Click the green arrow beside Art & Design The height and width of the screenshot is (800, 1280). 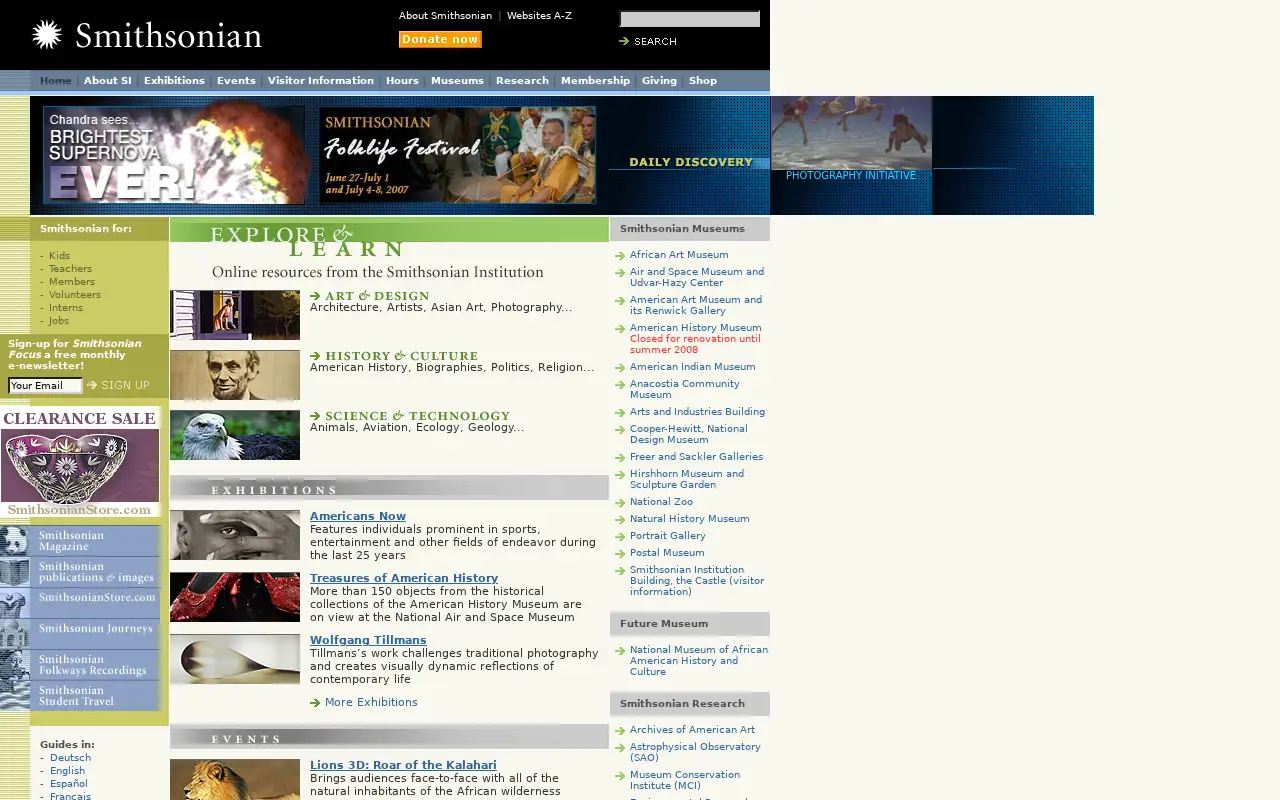[315, 296]
